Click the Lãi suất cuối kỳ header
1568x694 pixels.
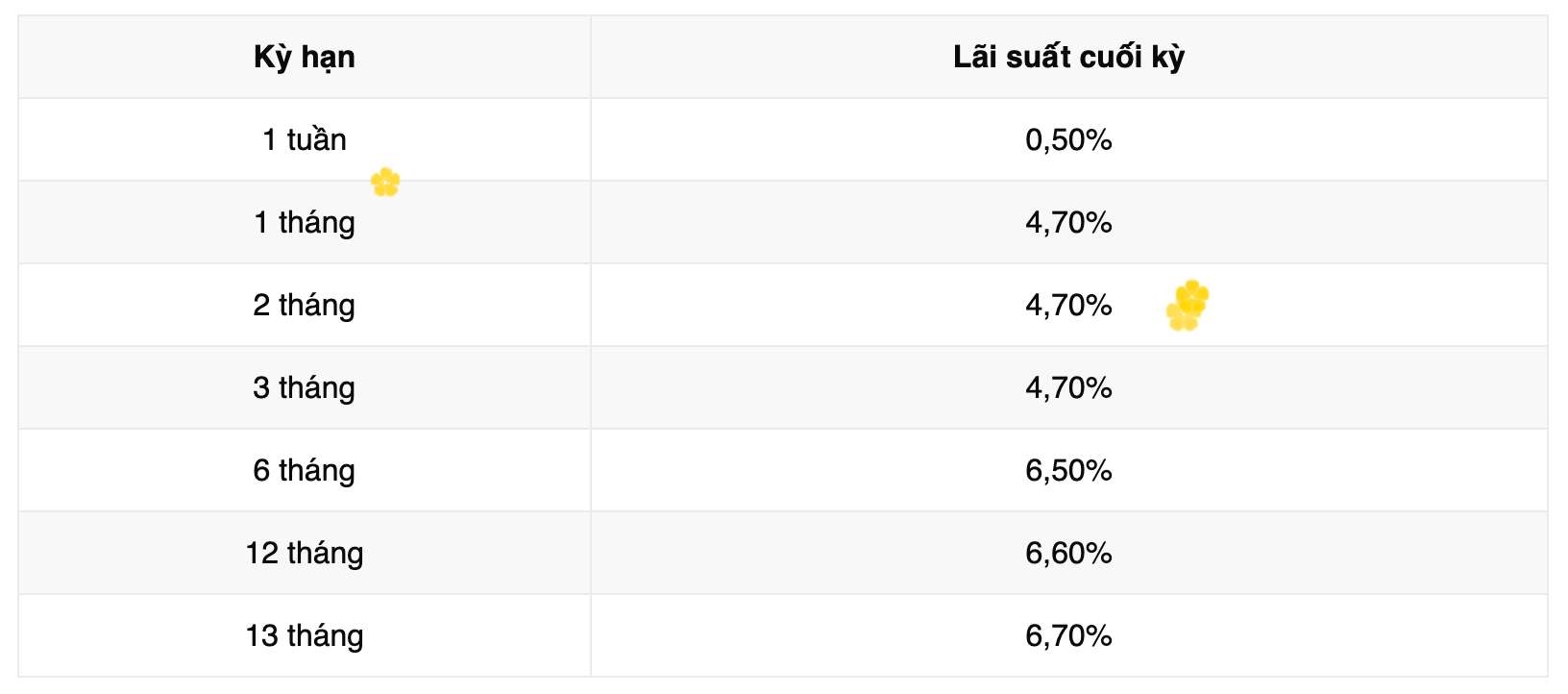pyautogui.click(x=1068, y=58)
